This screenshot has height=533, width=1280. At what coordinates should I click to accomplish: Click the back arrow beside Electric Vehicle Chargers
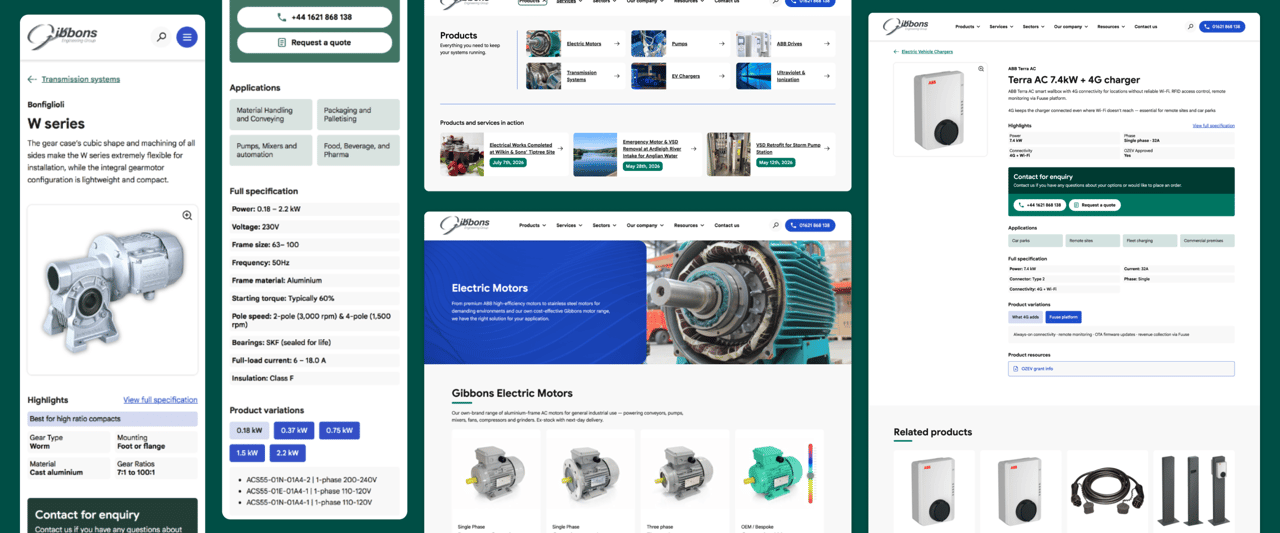click(896, 51)
